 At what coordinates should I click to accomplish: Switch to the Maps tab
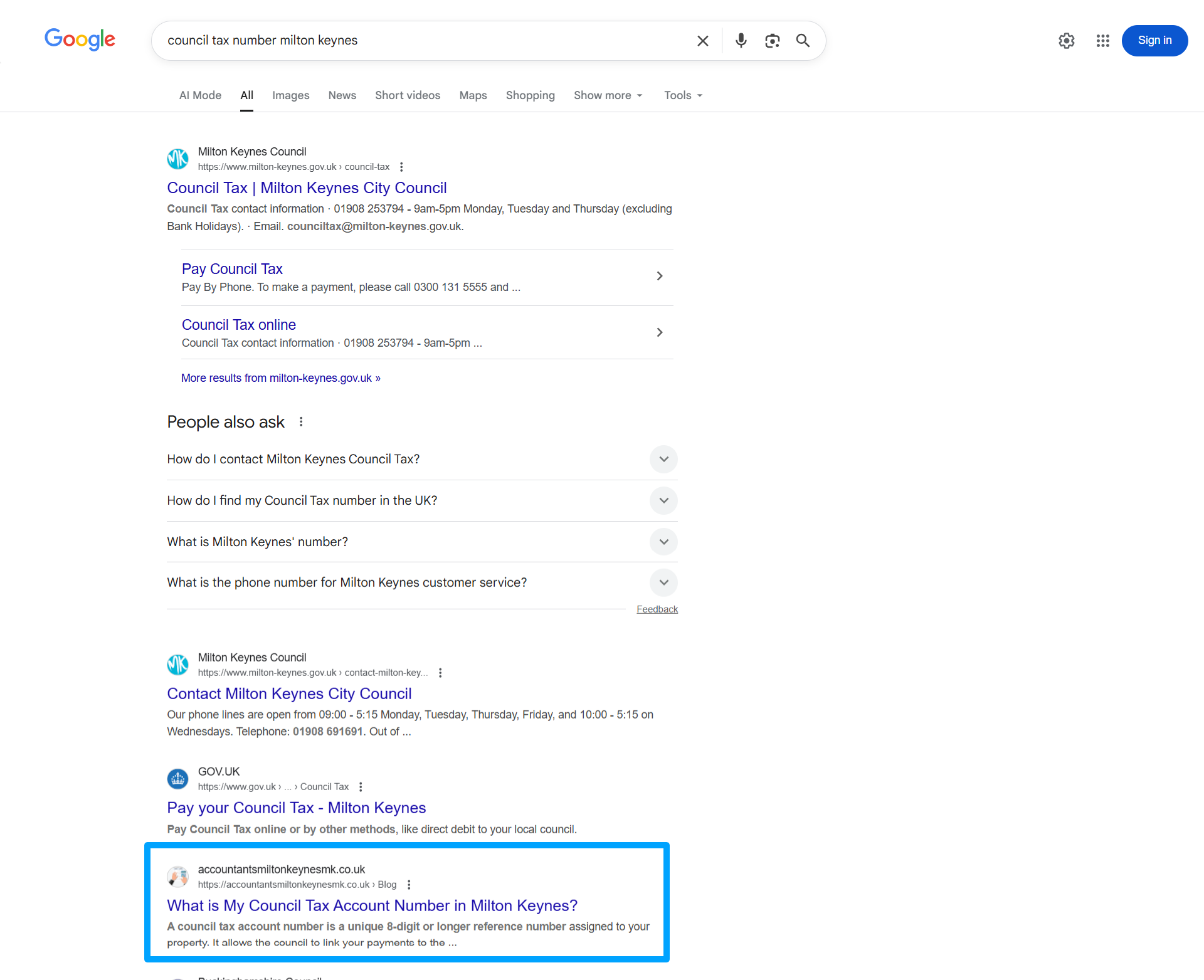coord(473,95)
